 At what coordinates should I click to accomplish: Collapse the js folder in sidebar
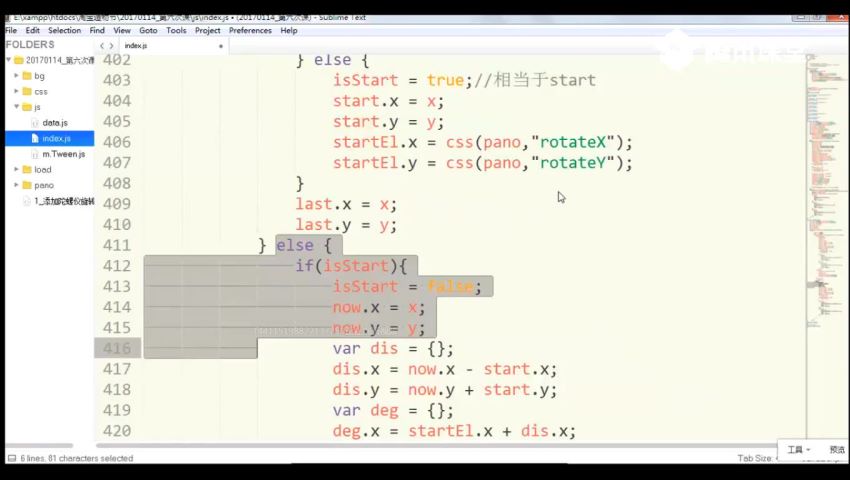coord(16,107)
